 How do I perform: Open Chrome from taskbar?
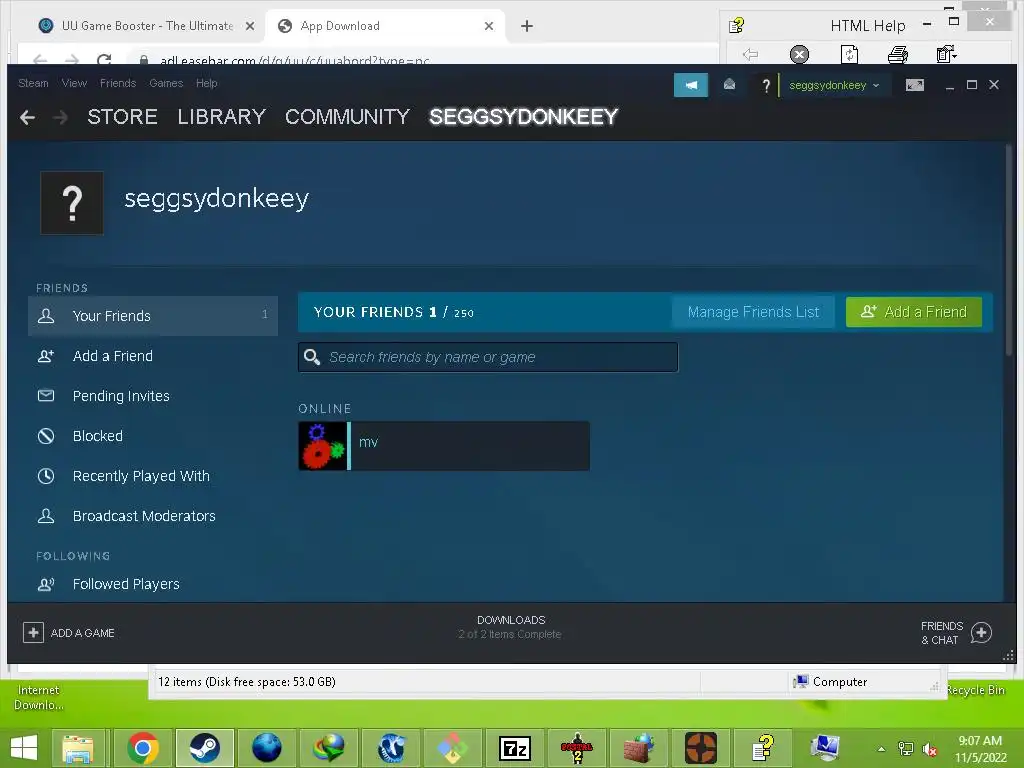143,748
